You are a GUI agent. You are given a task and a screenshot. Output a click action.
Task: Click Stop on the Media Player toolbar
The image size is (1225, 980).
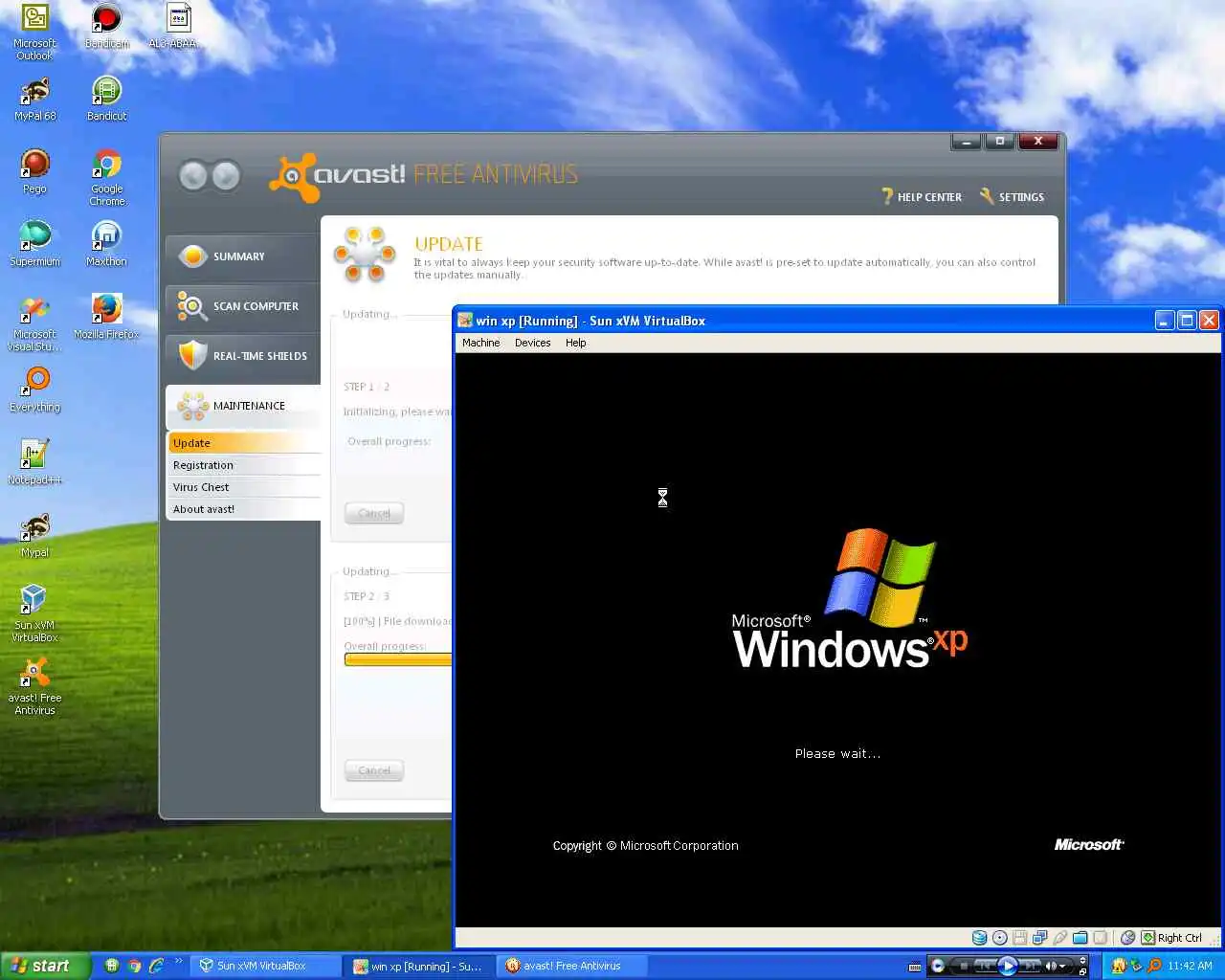click(x=964, y=966)
